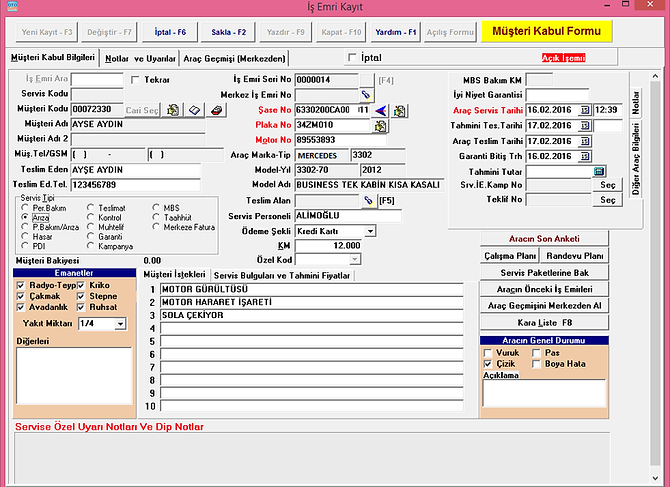
Task: Select Müşteri Kabul Bilgileri tab
Action: pos(53,57)
